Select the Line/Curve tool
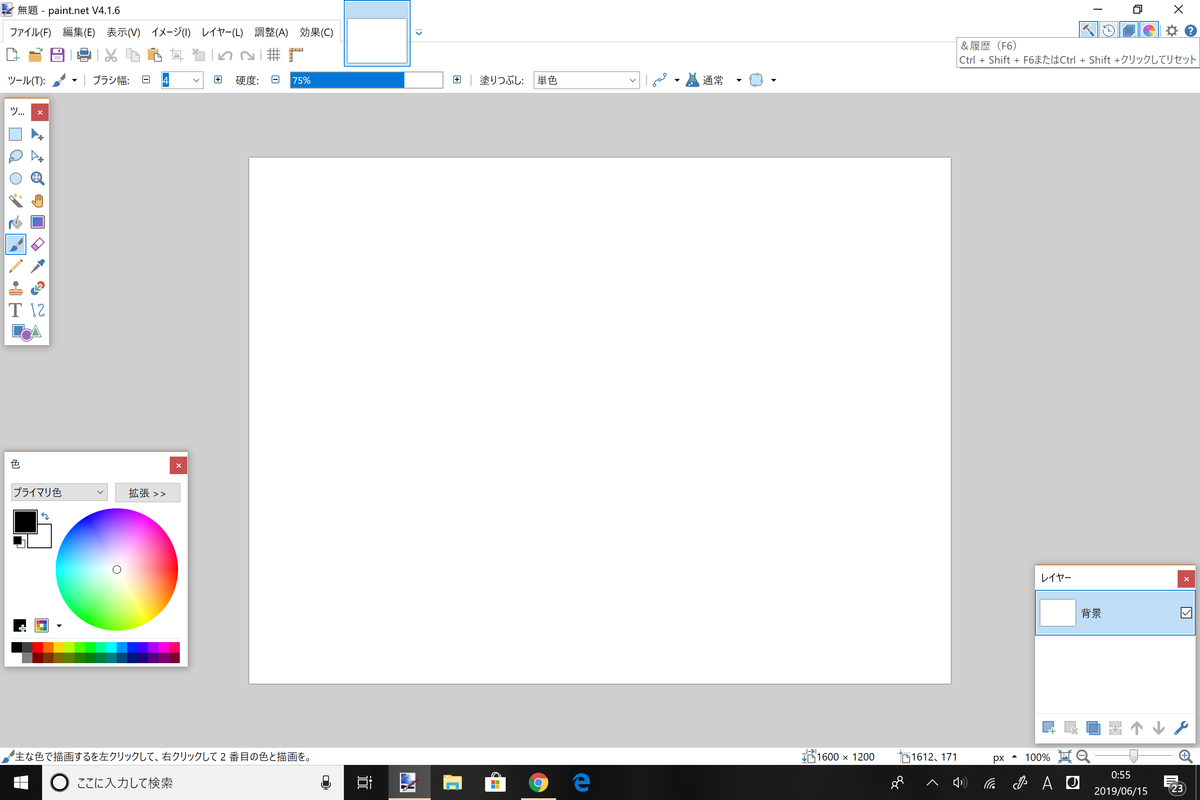Screen dimensions: 1200x800 click(x=38, y=310)
